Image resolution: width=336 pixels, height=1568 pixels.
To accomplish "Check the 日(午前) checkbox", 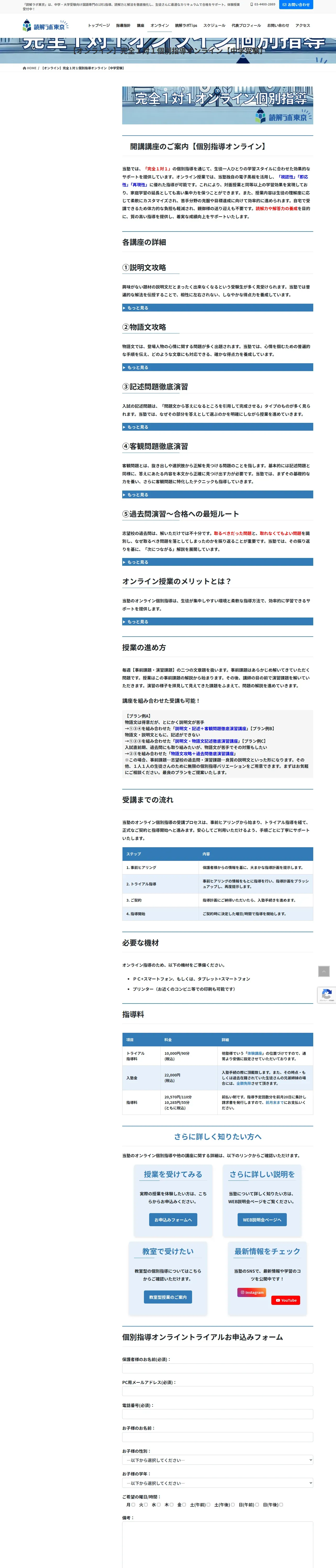I will tap(257, 1505).
